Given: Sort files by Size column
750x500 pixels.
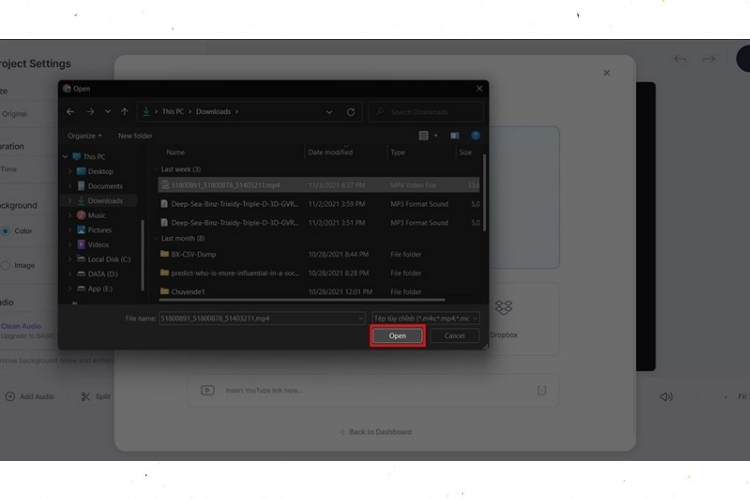Looking at the screenshot, I should [x=465, y=152].
